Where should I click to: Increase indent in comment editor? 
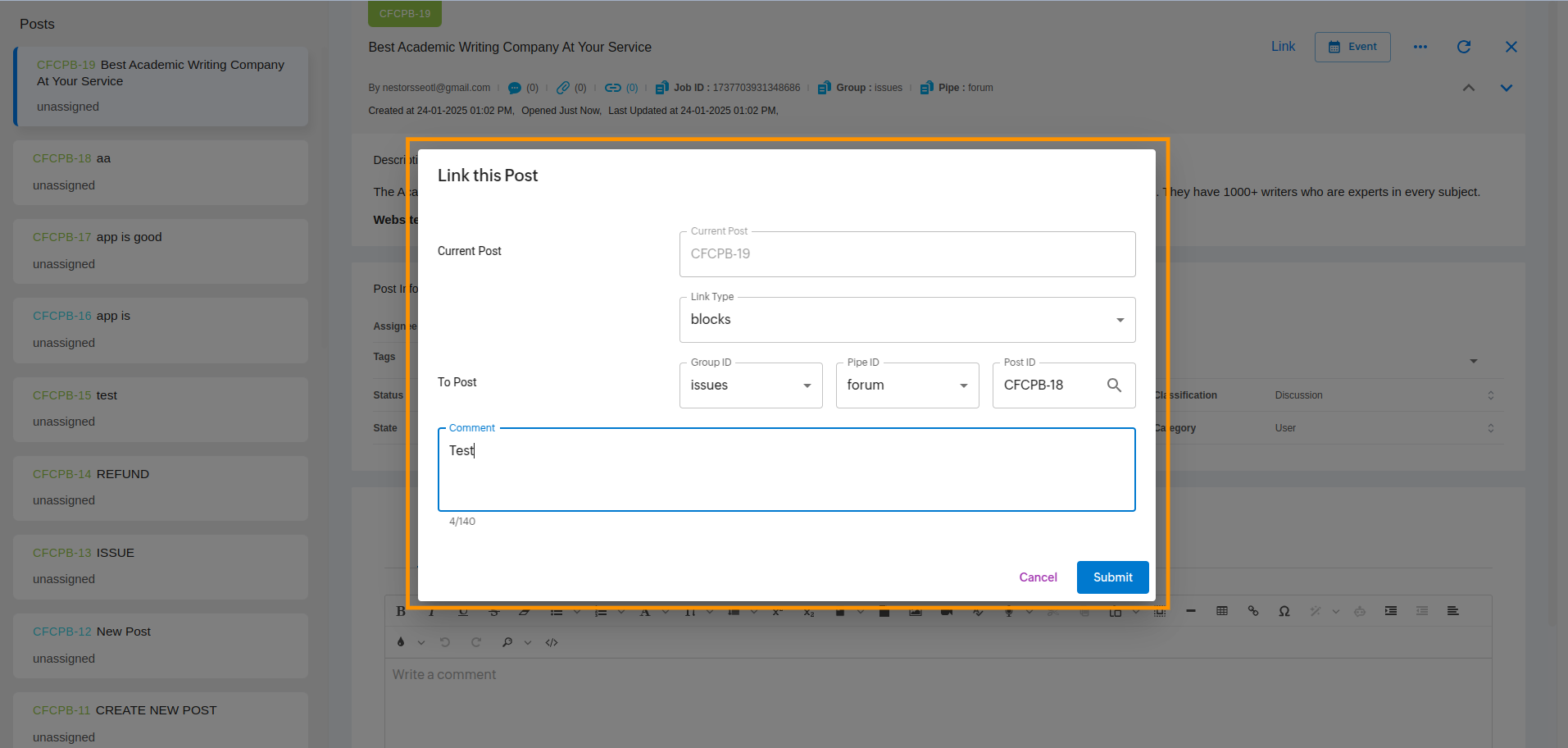(x=1391, y=611)
